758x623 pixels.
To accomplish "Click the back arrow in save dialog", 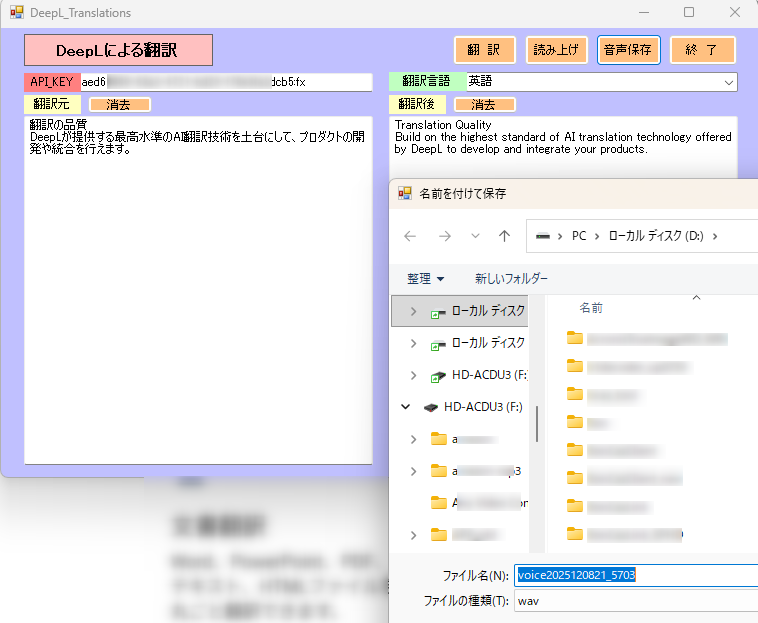I will pyautogui.click(x=410, y=236).
